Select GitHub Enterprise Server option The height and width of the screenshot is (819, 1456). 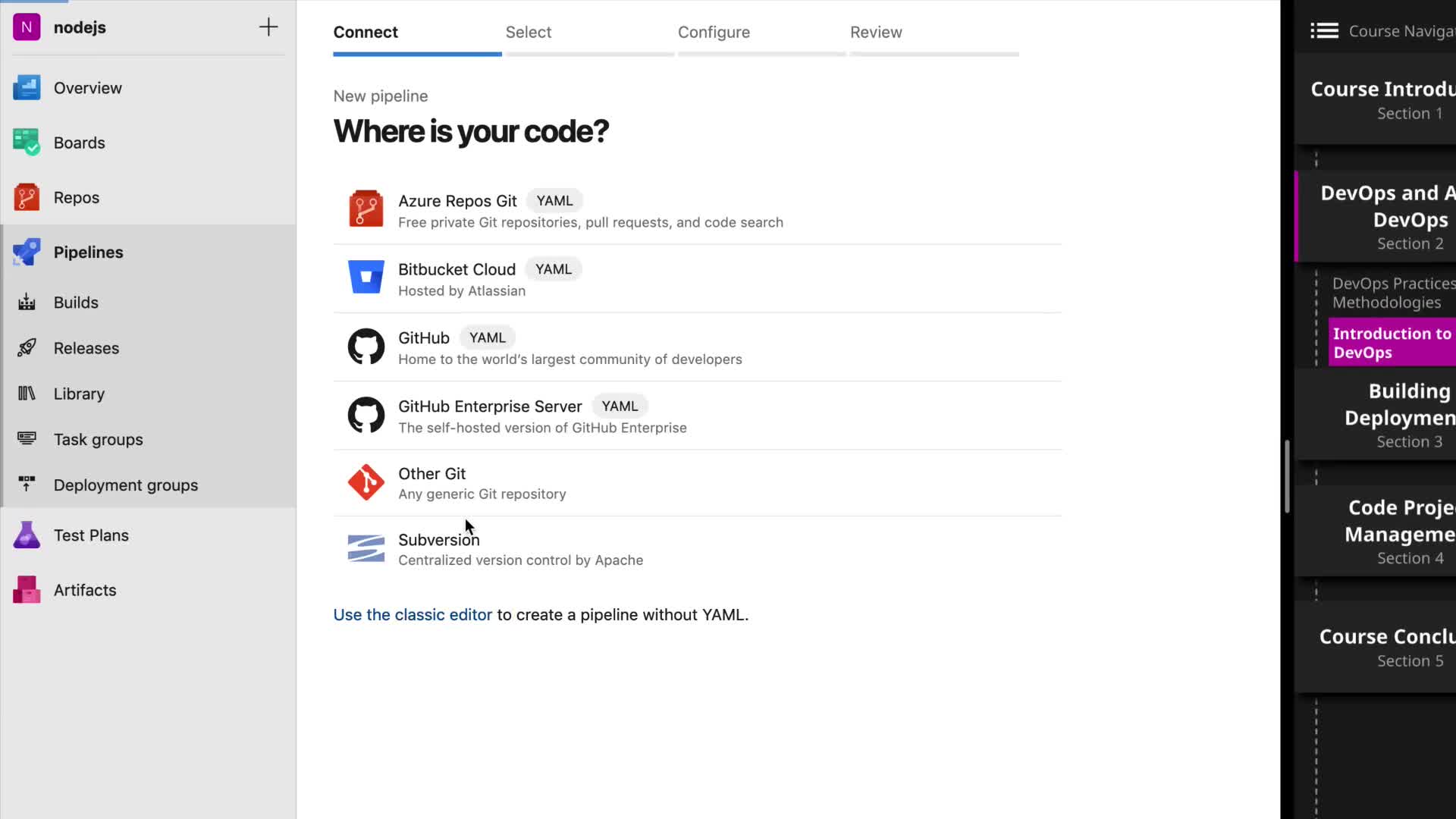(x=490, y=406)
